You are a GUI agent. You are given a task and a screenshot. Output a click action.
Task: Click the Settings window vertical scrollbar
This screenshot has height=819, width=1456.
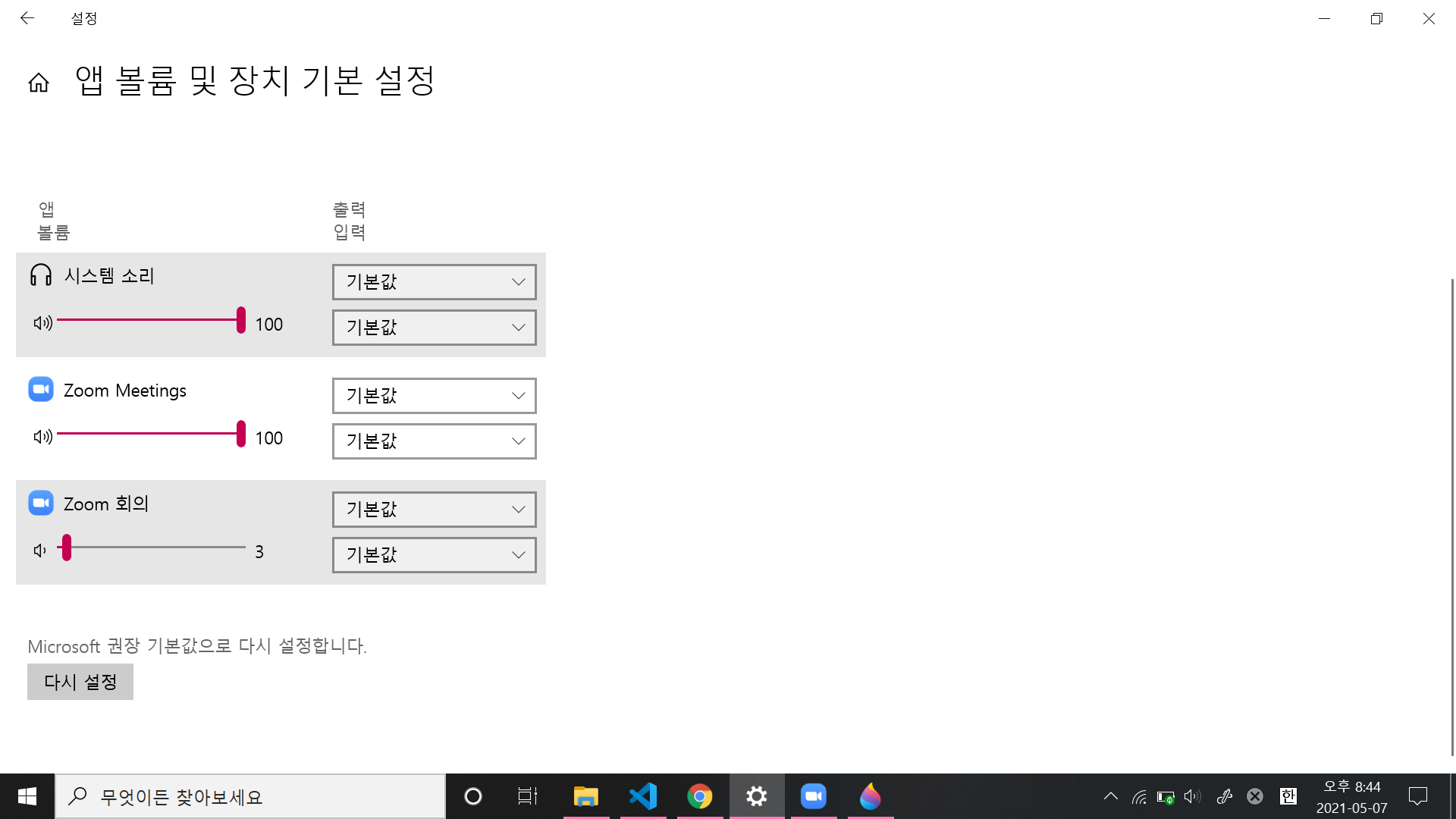coord(1452,516)
